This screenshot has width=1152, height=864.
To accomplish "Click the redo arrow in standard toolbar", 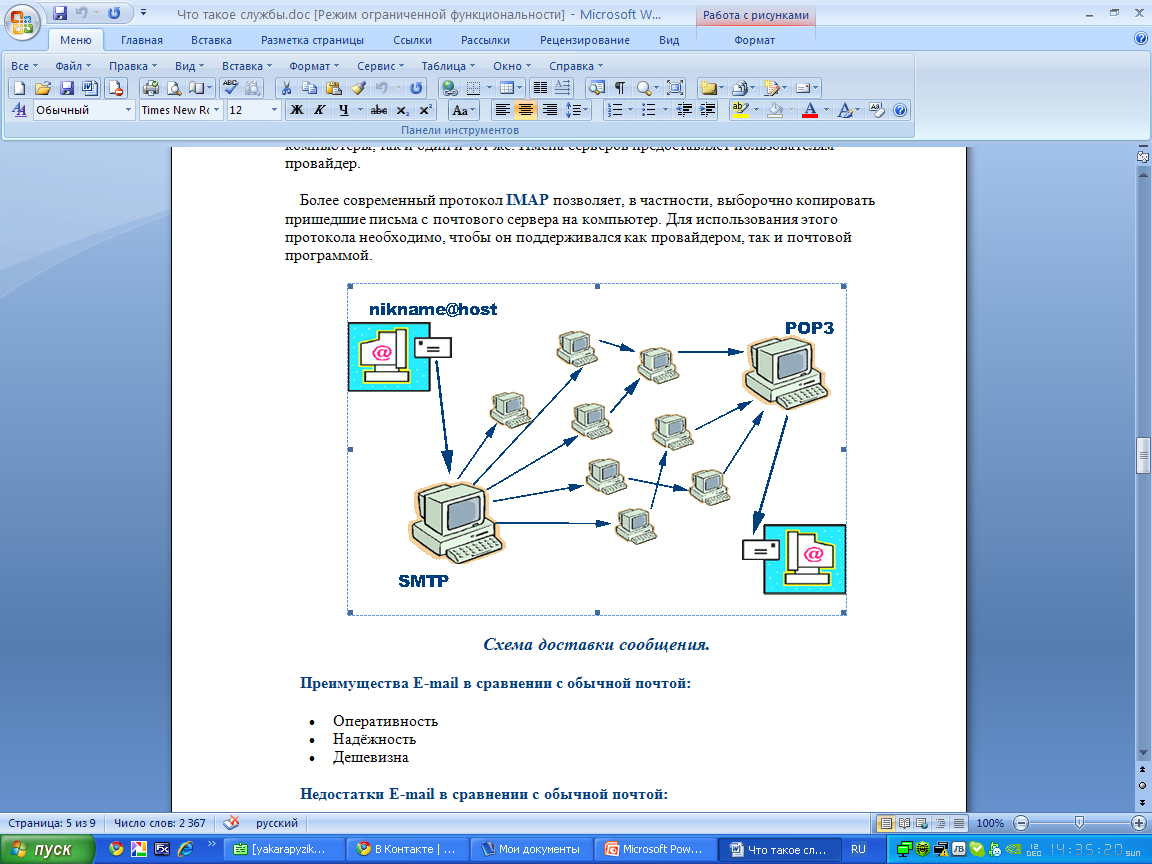I will (x=416, y=88).
